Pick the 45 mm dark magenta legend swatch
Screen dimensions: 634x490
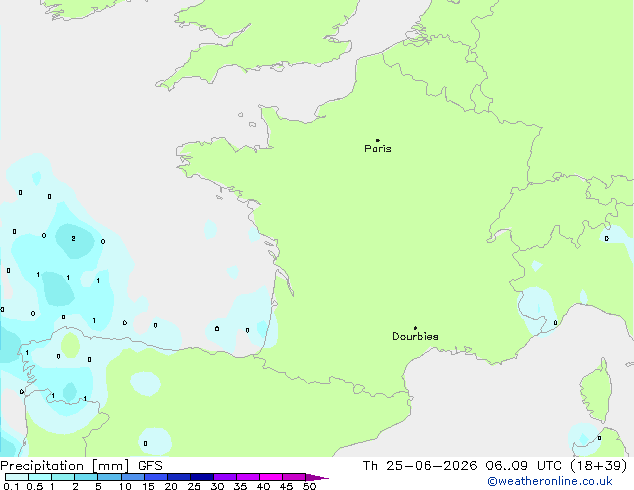pyautogui.click(x=294, y=477)
